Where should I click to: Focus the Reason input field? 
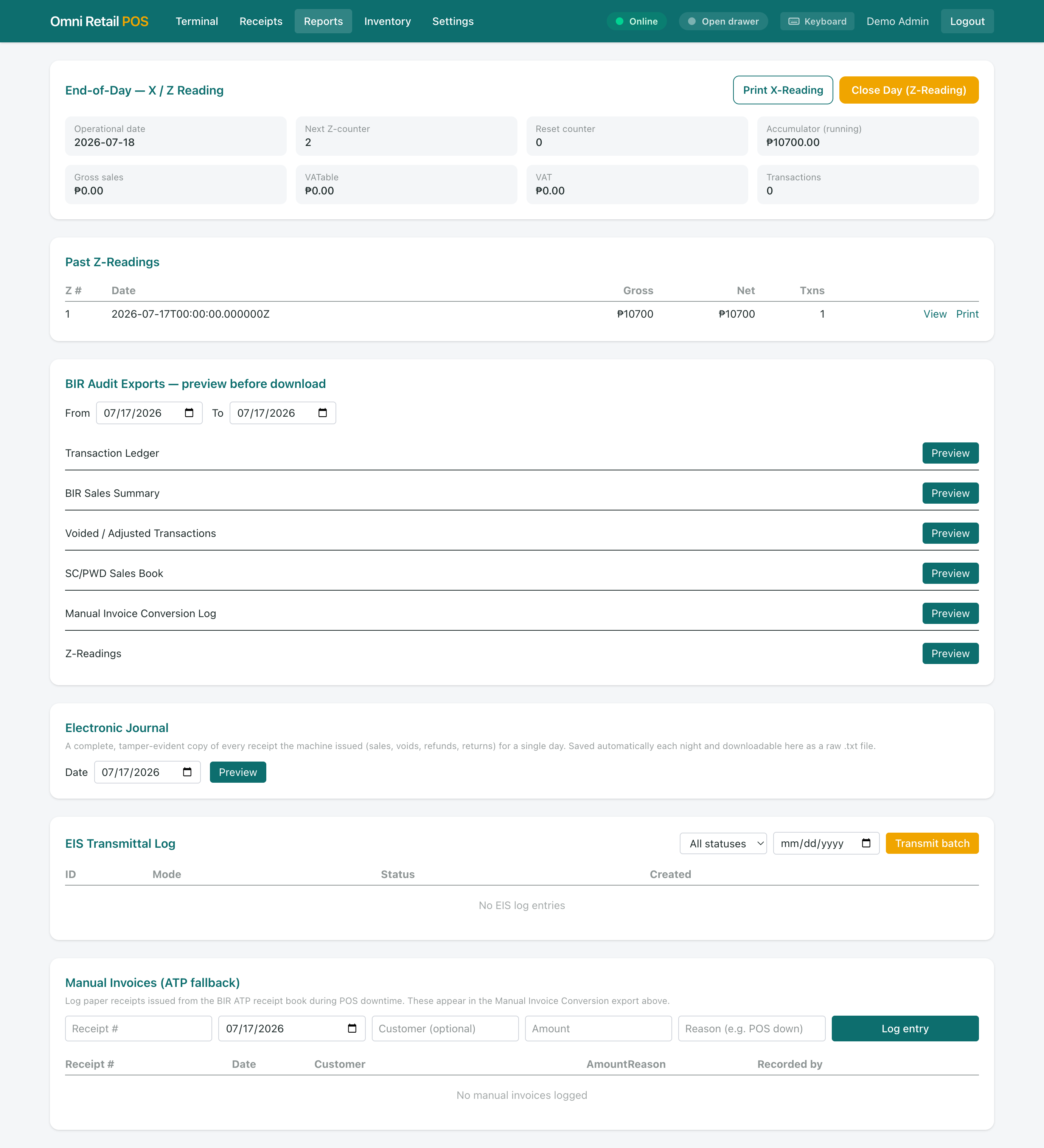point(751,1029)
